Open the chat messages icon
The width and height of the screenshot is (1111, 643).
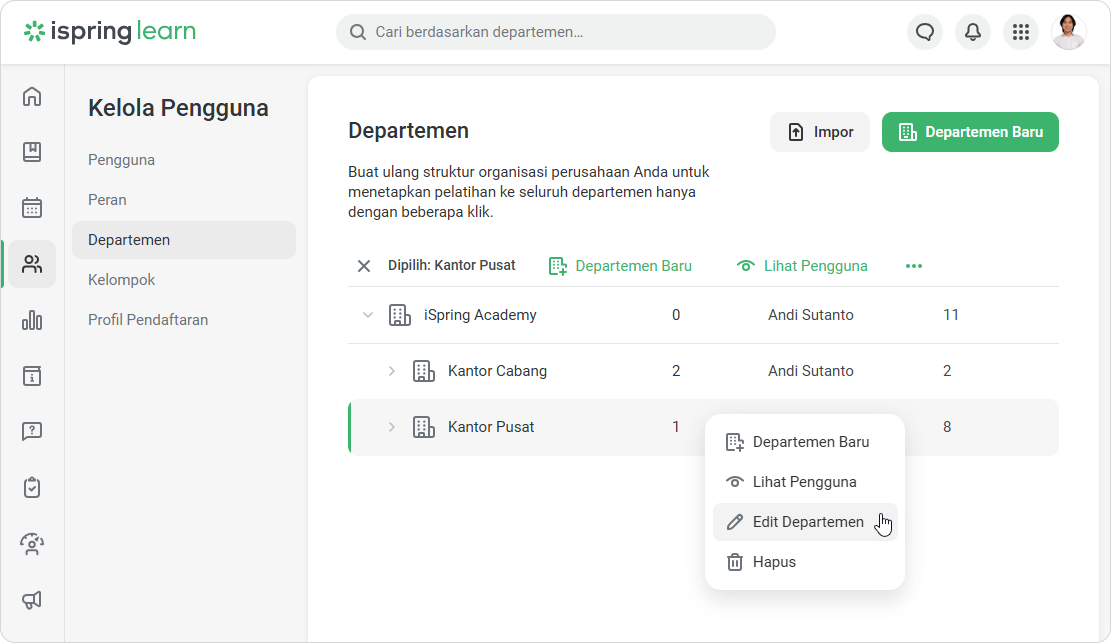[925, 32]
